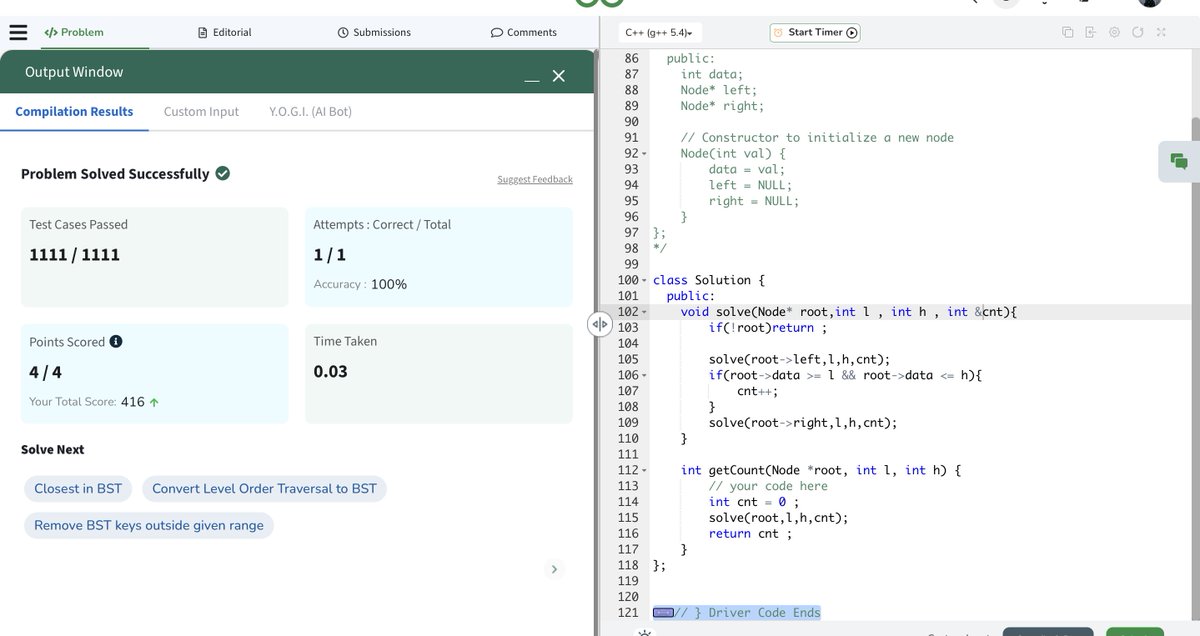Open Convert Level Order Traversal to BST
The image size is (1200, 636).
pos(264,489)
